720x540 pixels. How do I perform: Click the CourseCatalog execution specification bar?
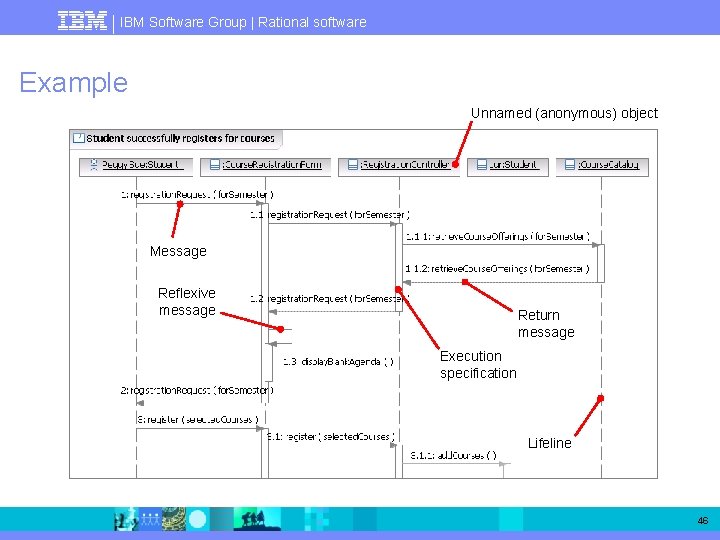(x=601, y=264)
